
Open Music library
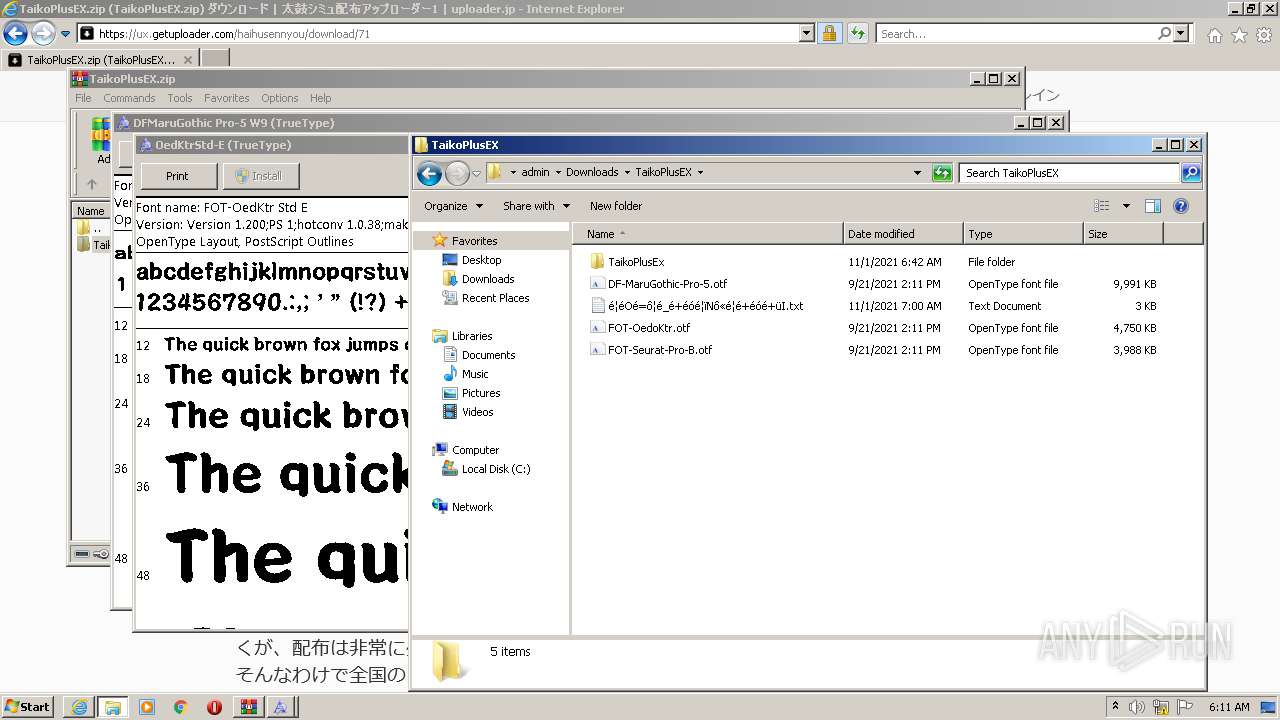point(475,374)
